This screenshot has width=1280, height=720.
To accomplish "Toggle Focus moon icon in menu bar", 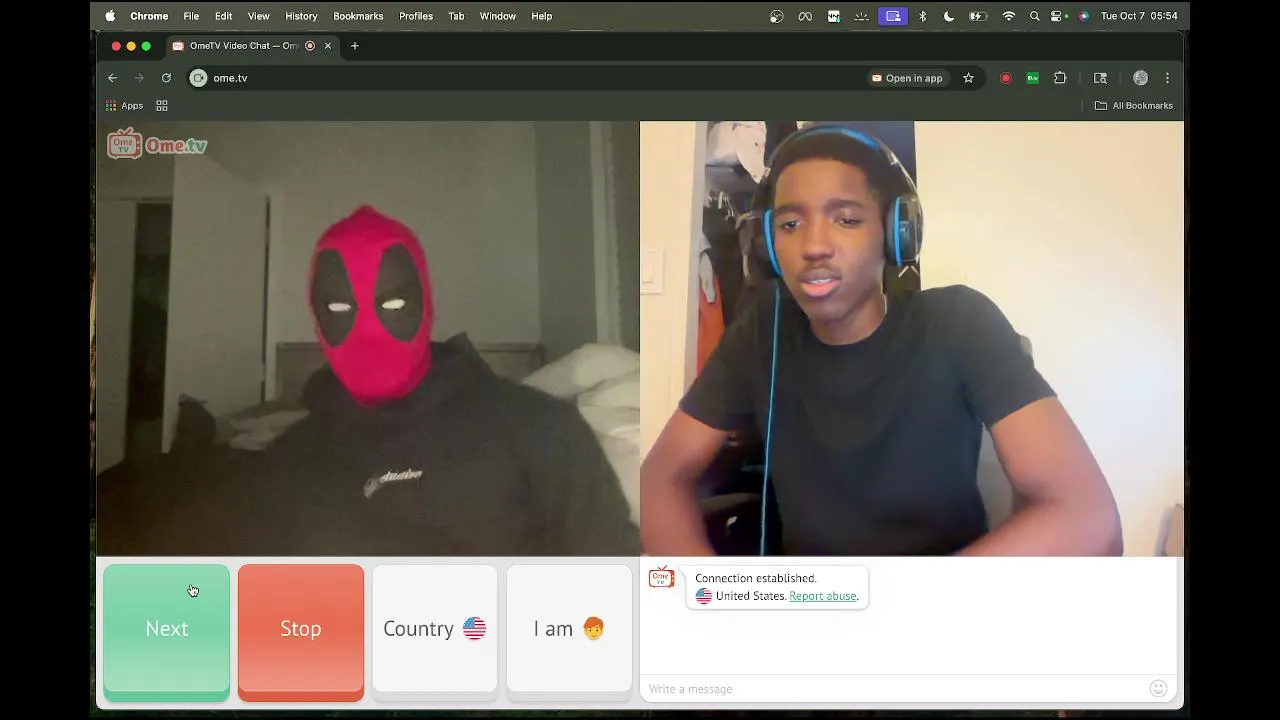I will [949, 16].
